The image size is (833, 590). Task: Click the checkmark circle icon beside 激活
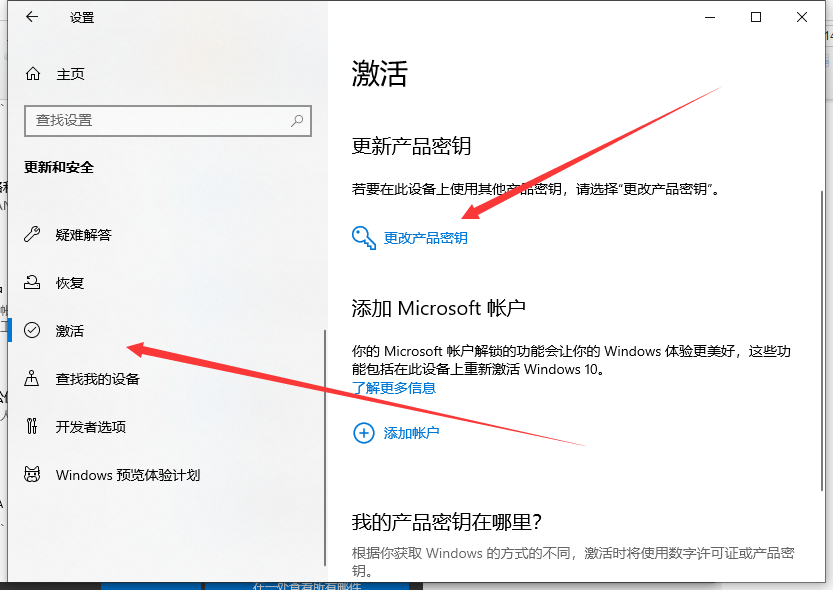point(33,331)
